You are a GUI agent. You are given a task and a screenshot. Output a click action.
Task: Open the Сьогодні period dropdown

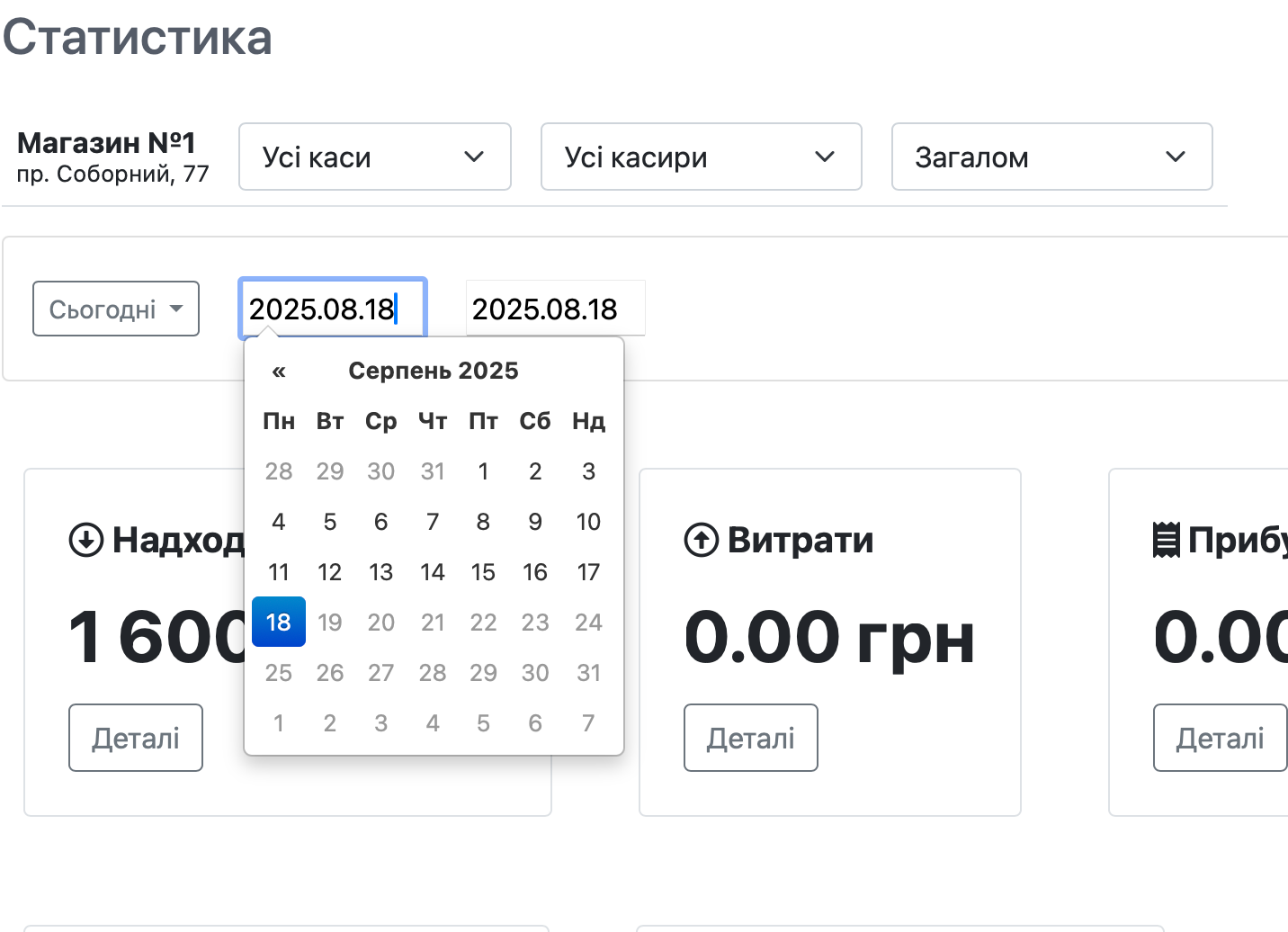[116, 309]
